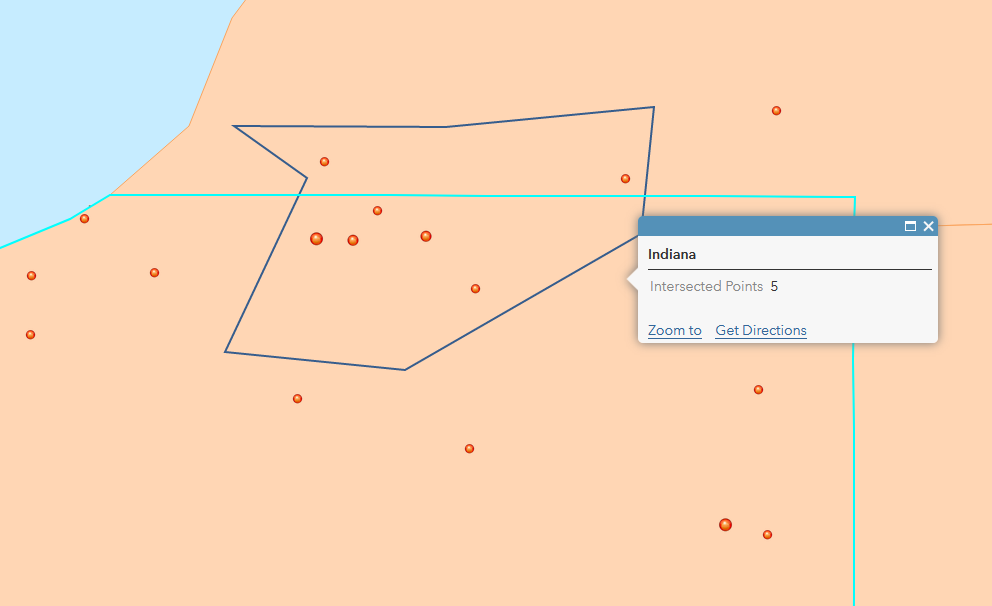The height and width of the screenshot is (606, 992).
Task: Select the point near the polygon's top-left notch
Action: click(x=324, y=162)
